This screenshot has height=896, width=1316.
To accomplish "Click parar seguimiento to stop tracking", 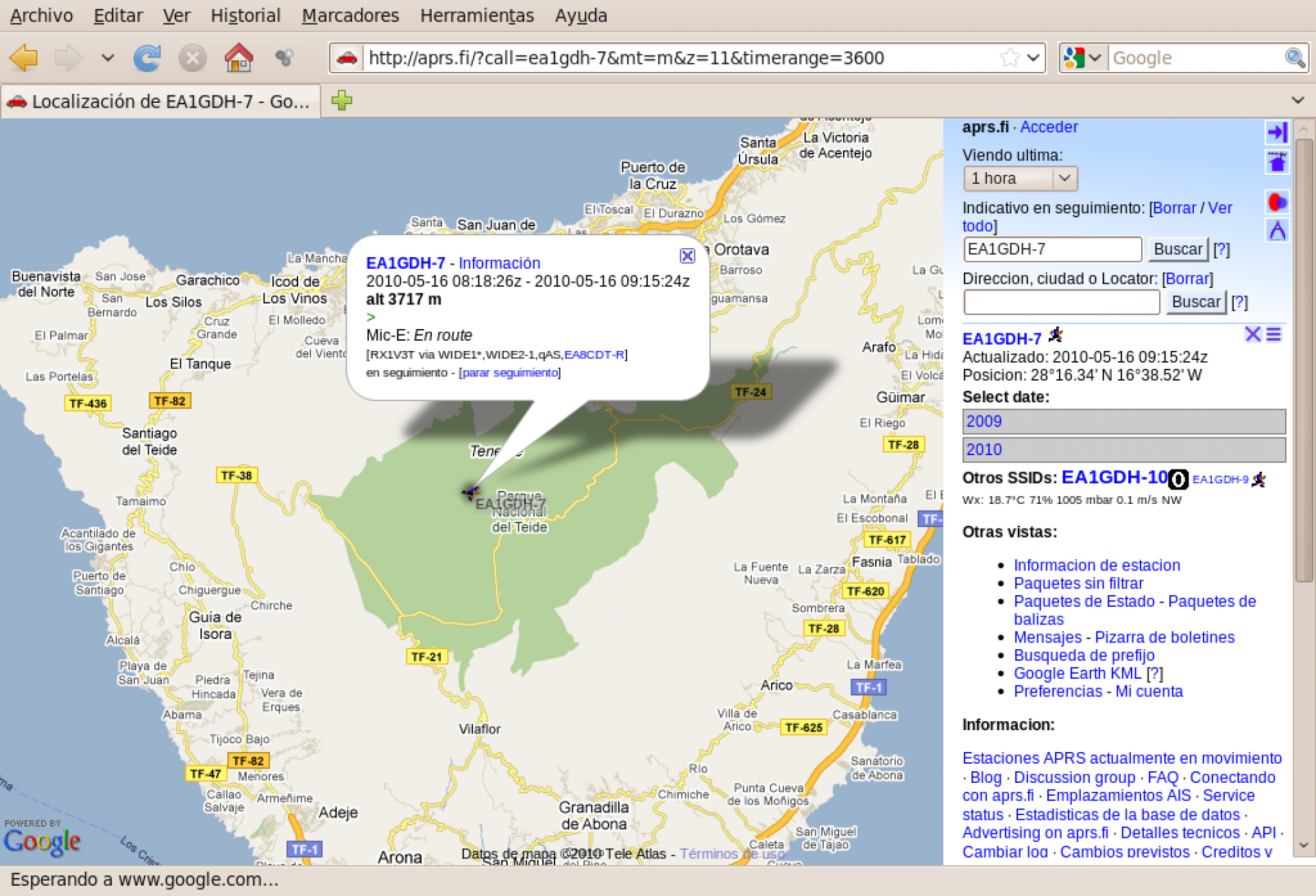I will pyautogui.click(x=510, y=372).
